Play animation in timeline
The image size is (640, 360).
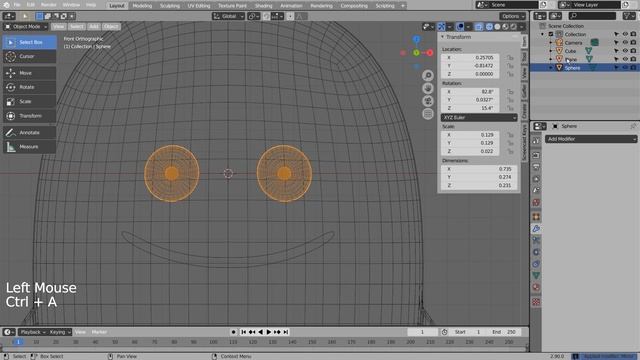pos(269,332)
